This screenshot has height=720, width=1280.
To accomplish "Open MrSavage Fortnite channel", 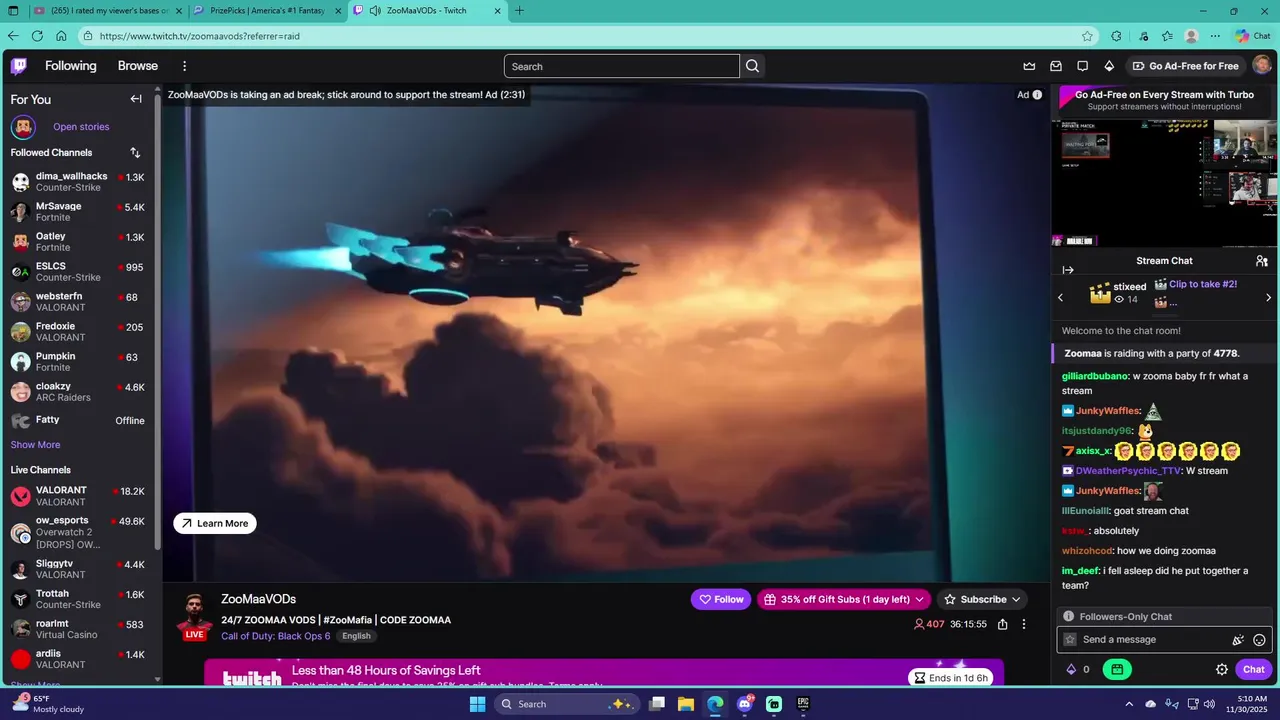I will 80,212.
